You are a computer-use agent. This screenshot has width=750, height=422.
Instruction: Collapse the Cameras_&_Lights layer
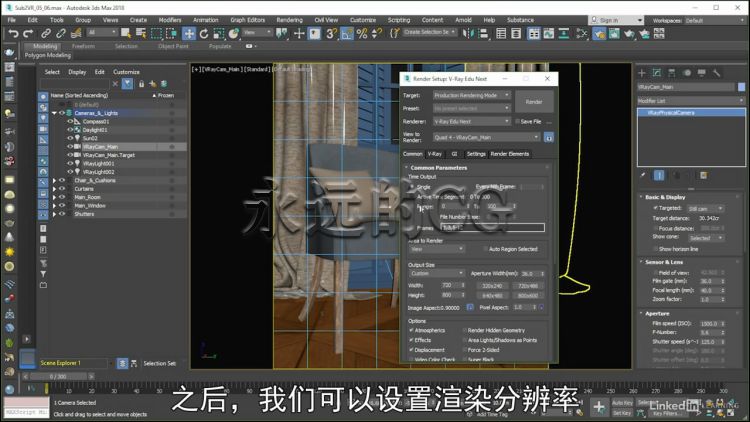(x=54, y=113)
